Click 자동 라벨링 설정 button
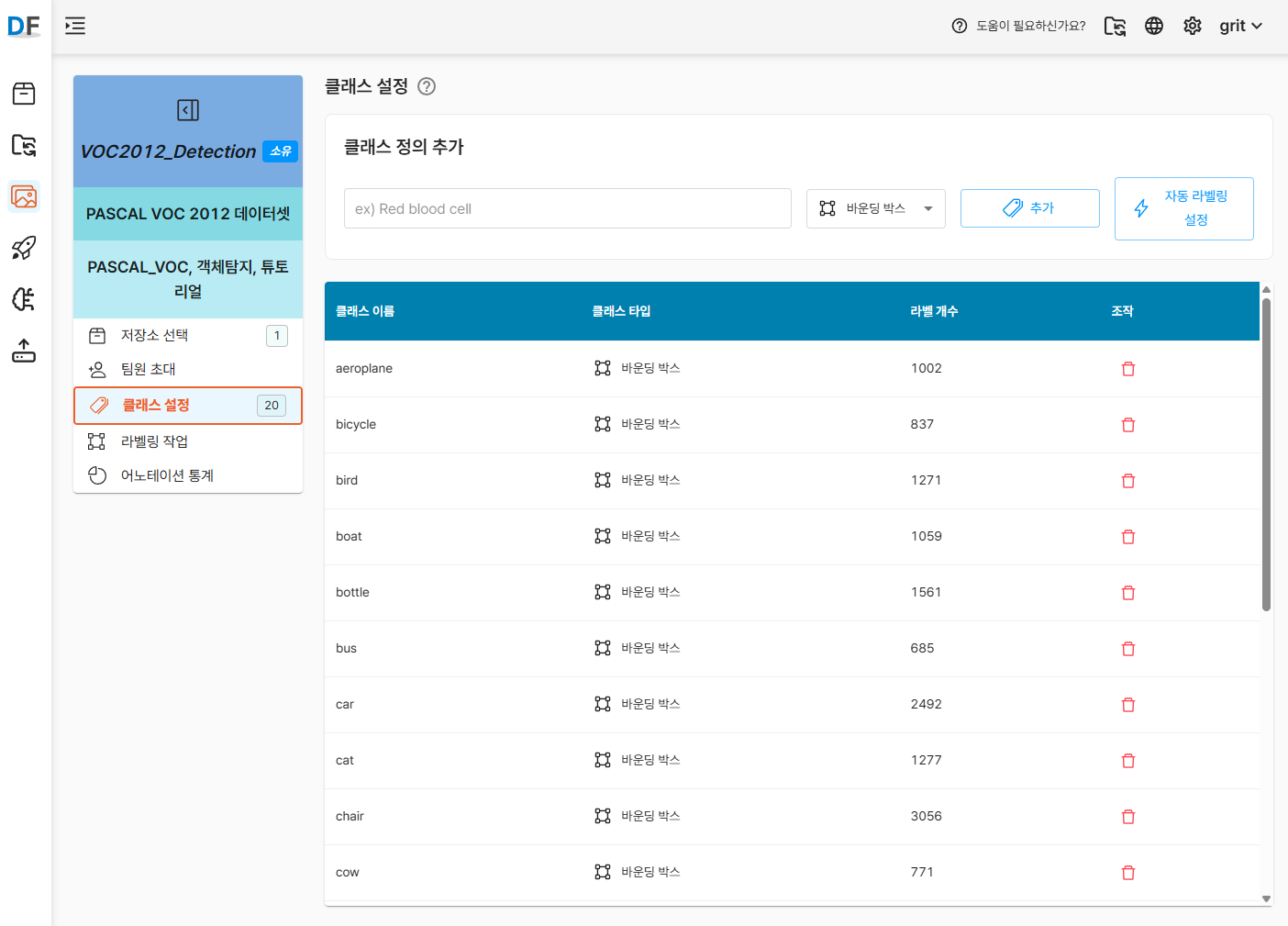Screen dimensions: 1288x926 [x=1184, y=208]
